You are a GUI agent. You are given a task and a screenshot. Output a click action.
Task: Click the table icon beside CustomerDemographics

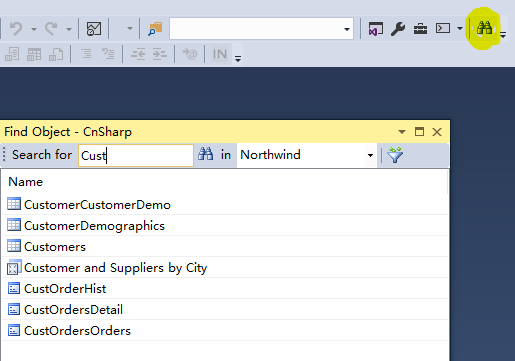tap(14, 225)
